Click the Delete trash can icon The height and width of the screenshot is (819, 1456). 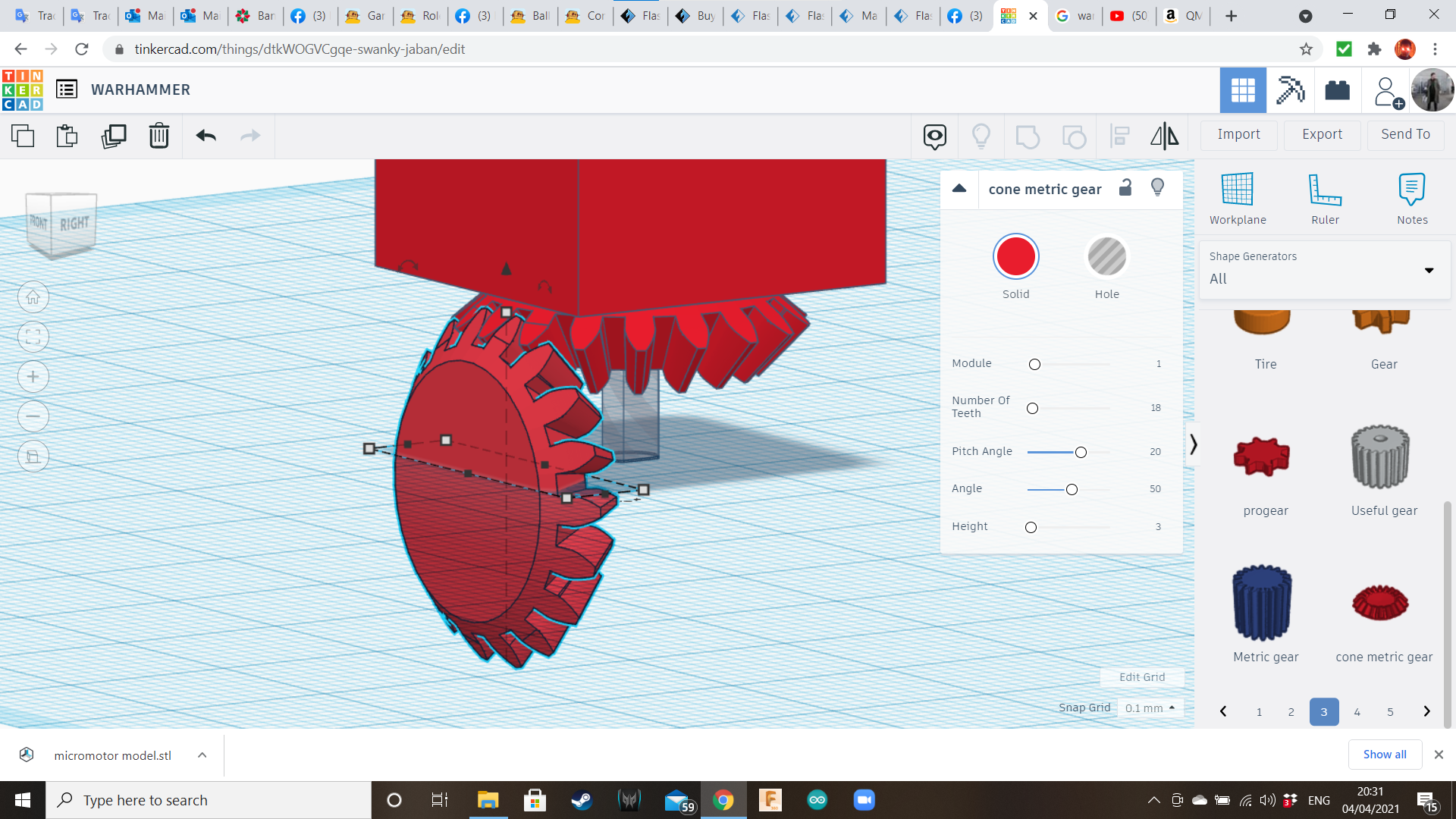pos(158,136)
